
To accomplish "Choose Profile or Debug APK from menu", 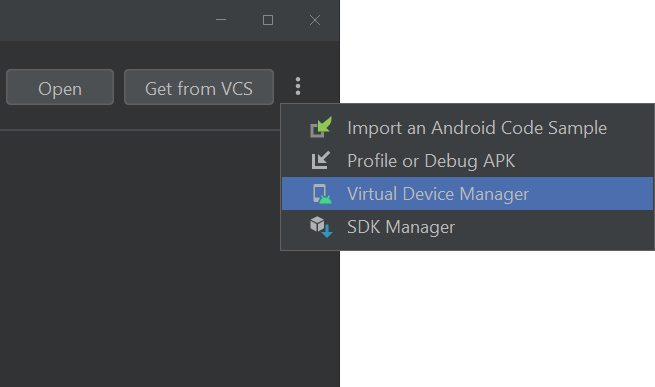I will [431, 161].
